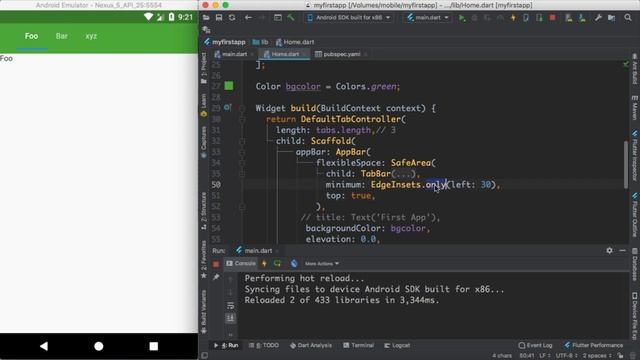Open the Captures tool window on left stripe
Image resolution: width=640 pixels, height=360 pixels.
click(204, 142)
